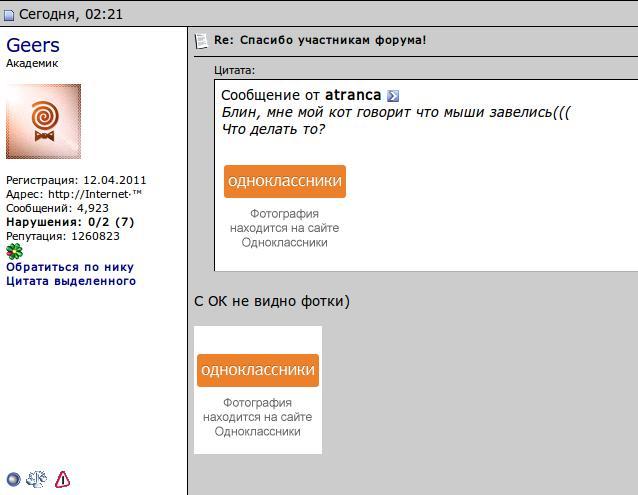Click the Сегодня, 02:21 timestamp
The image size is (638, 495).
(71, 14)
